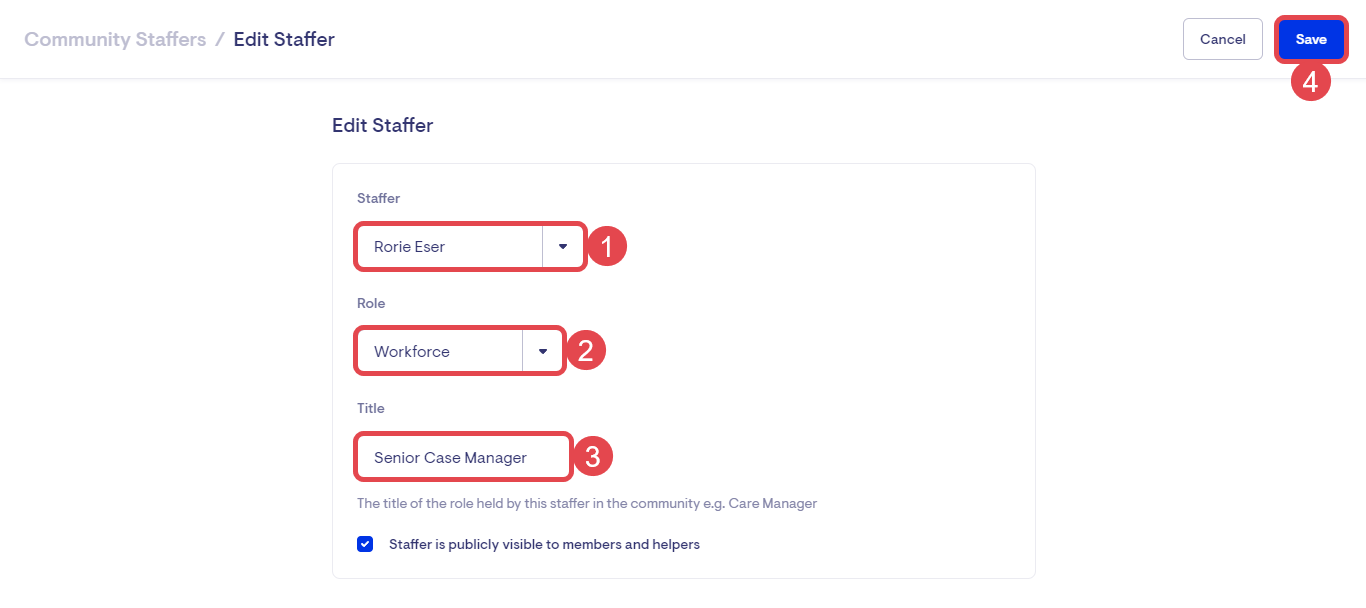Toggle the staffer publicly visible checkbox
1366x608 pixels.
365,544
